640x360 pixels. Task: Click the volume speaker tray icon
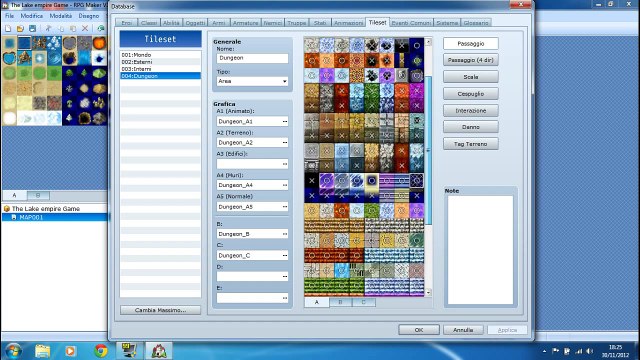(x=589, y=351)
